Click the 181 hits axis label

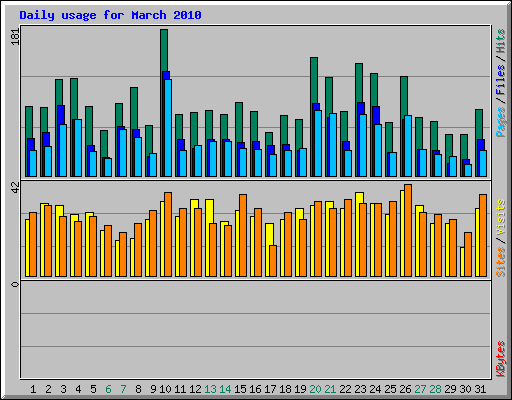point(16,36)
